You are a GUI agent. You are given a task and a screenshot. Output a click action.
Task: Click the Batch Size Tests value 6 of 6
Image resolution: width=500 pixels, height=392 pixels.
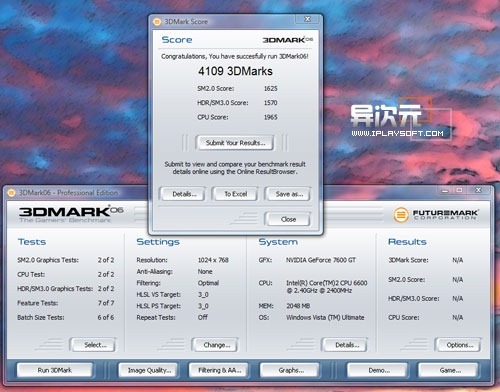pyautogui.click(x=106, y=317)
